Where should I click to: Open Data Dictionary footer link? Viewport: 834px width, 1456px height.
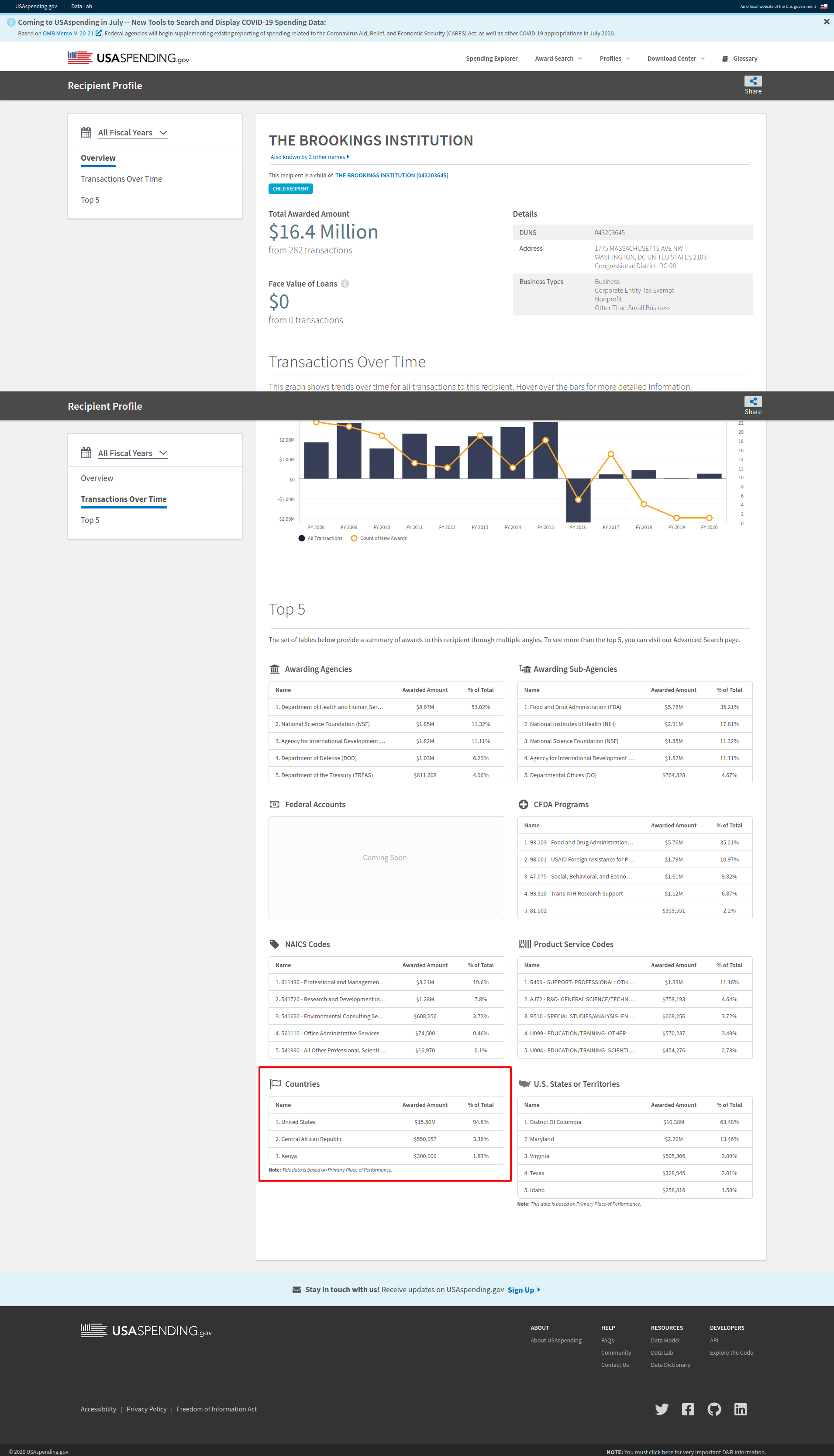pos(670,1365)
